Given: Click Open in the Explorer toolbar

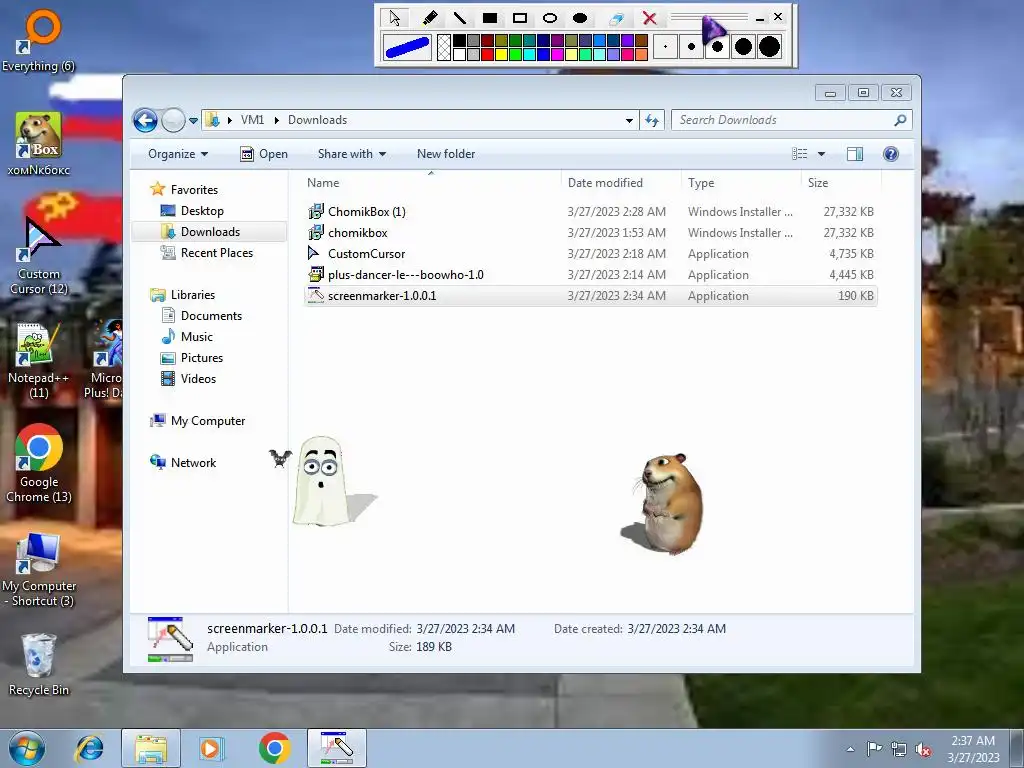Looking at the screenshot, I should (x=264, y=154).
